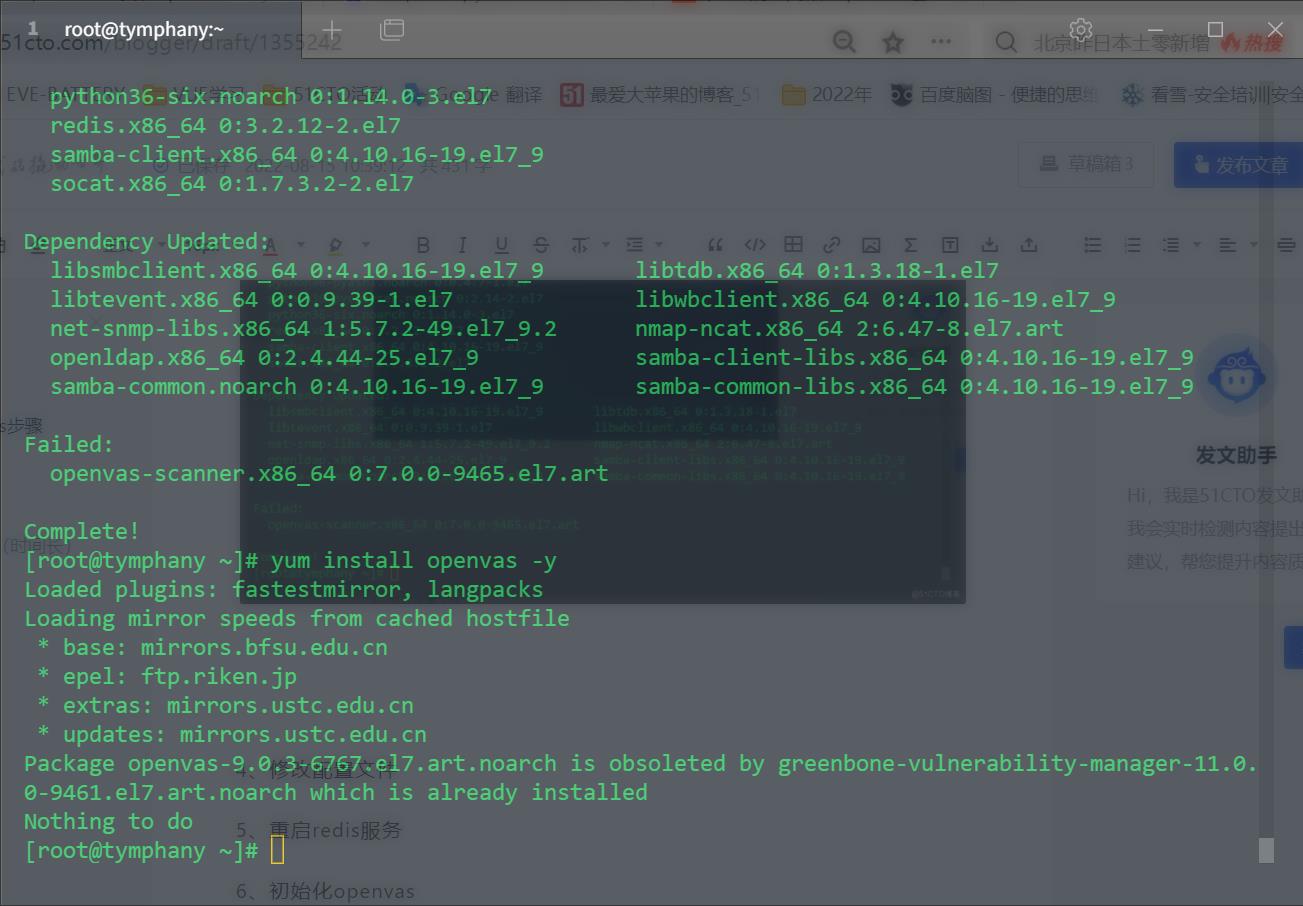Click the openvas-scanner.x86_64 failed package line
The image size is (1303, 906).
click(x=329, y=473)
